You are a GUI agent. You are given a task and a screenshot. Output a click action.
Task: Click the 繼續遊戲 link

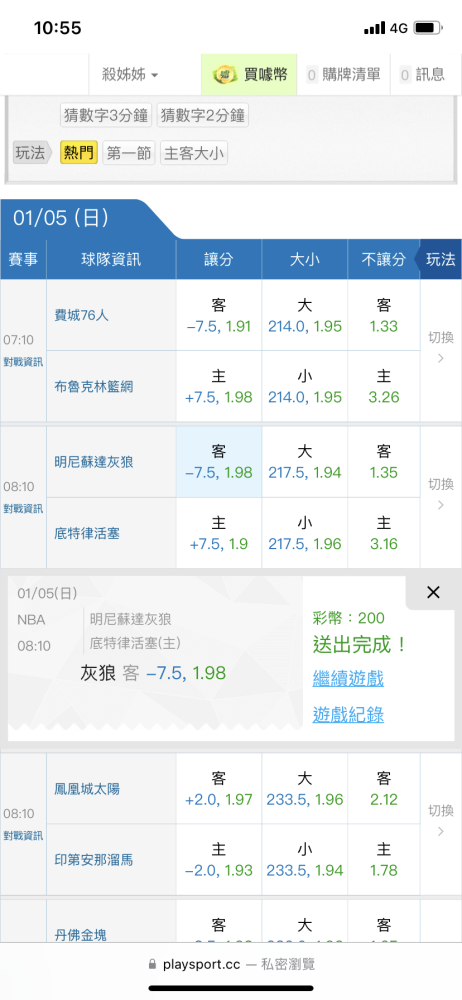point(348,679)
